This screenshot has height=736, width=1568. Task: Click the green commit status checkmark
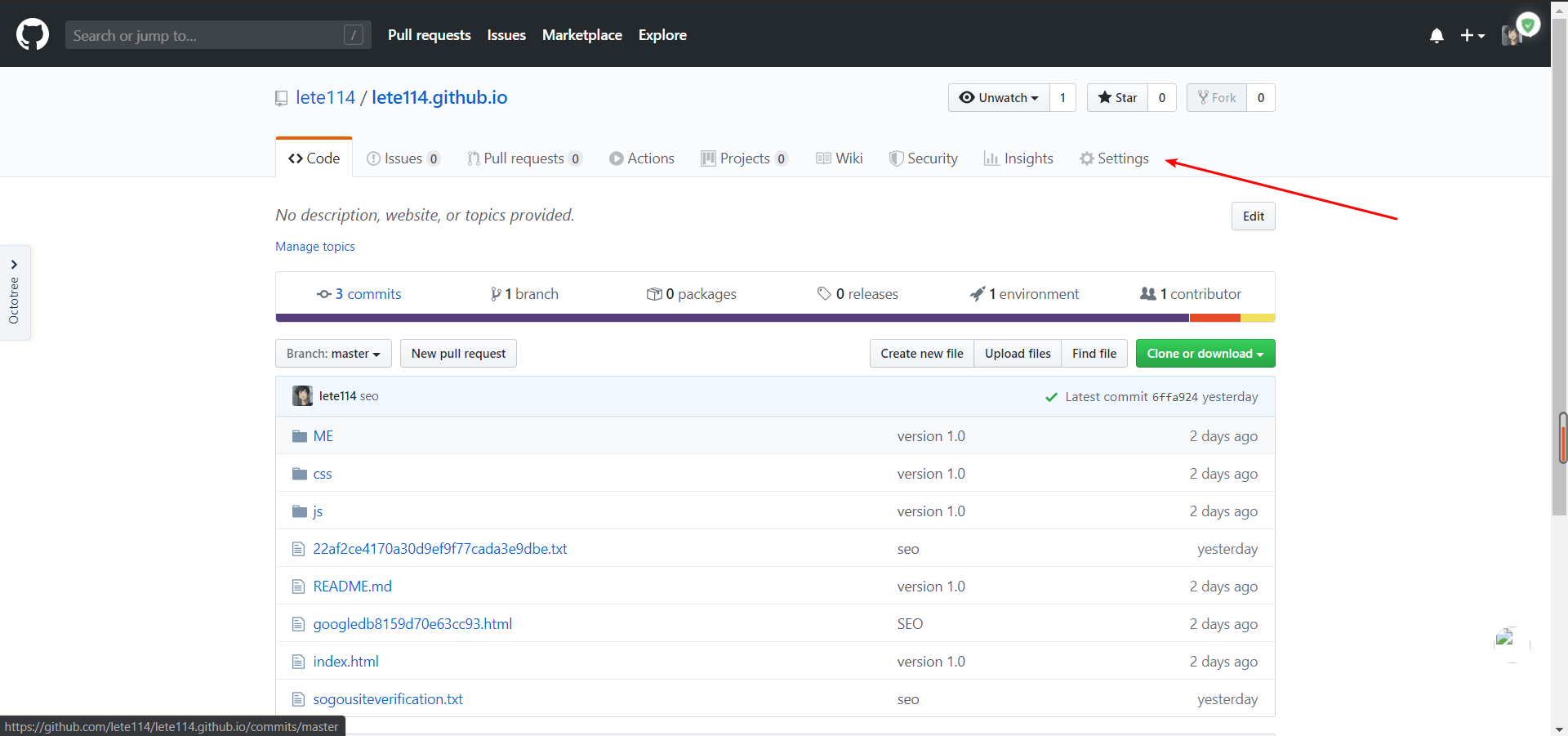[1051, 397]
